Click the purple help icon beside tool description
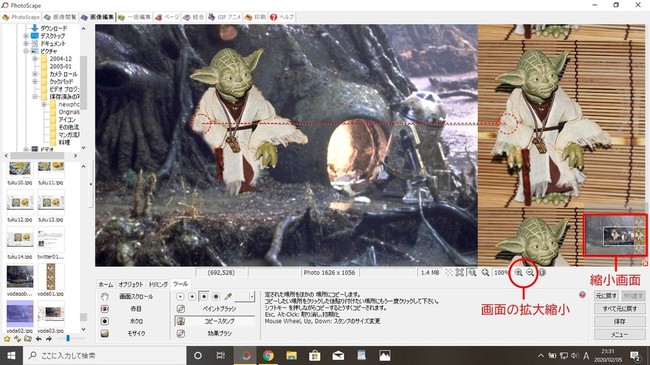The height and width of the screenshot is (365, 650). (x=582, y=295)
